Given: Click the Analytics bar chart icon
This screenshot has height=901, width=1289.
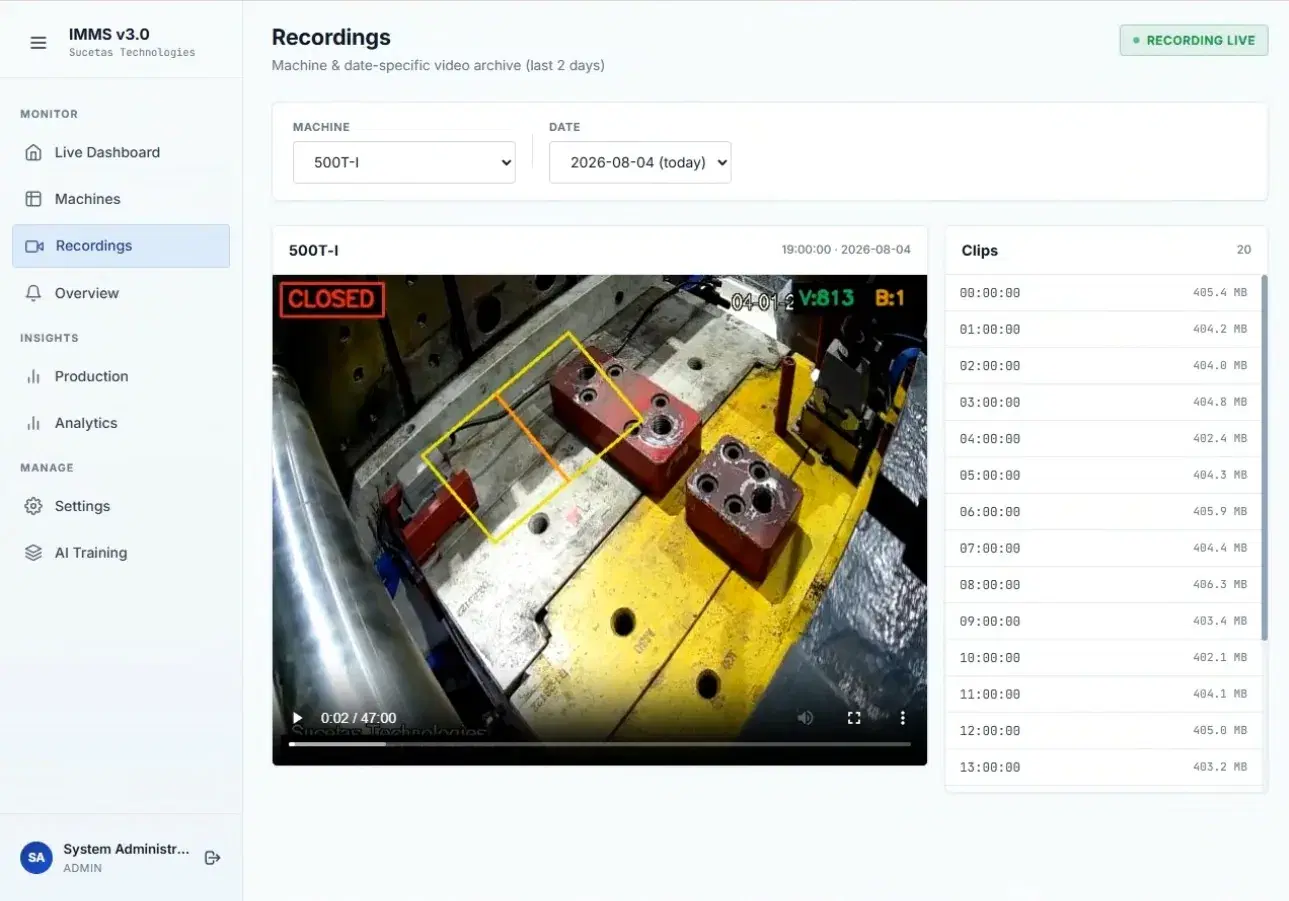Looking at the screenshot, I should (x=34, y=423).
